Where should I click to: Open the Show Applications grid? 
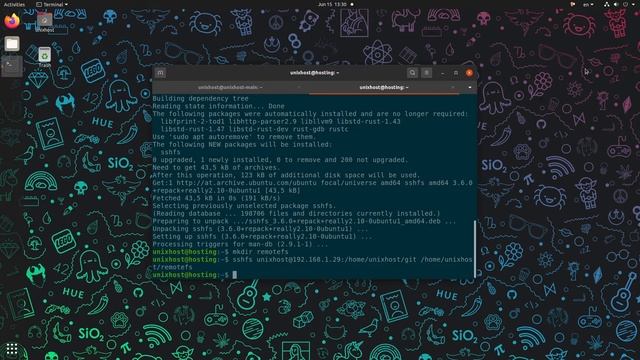(12, 349)
